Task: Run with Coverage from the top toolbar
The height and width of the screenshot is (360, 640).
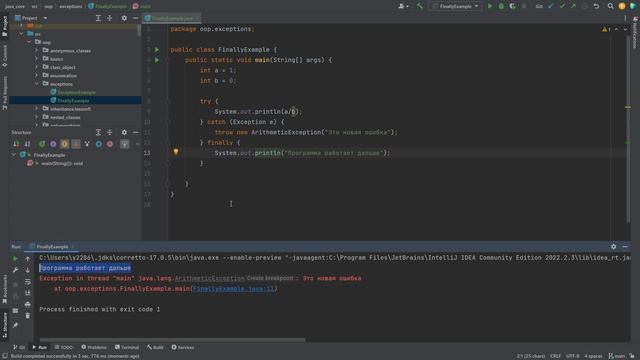Action: [x=512, y=6]
